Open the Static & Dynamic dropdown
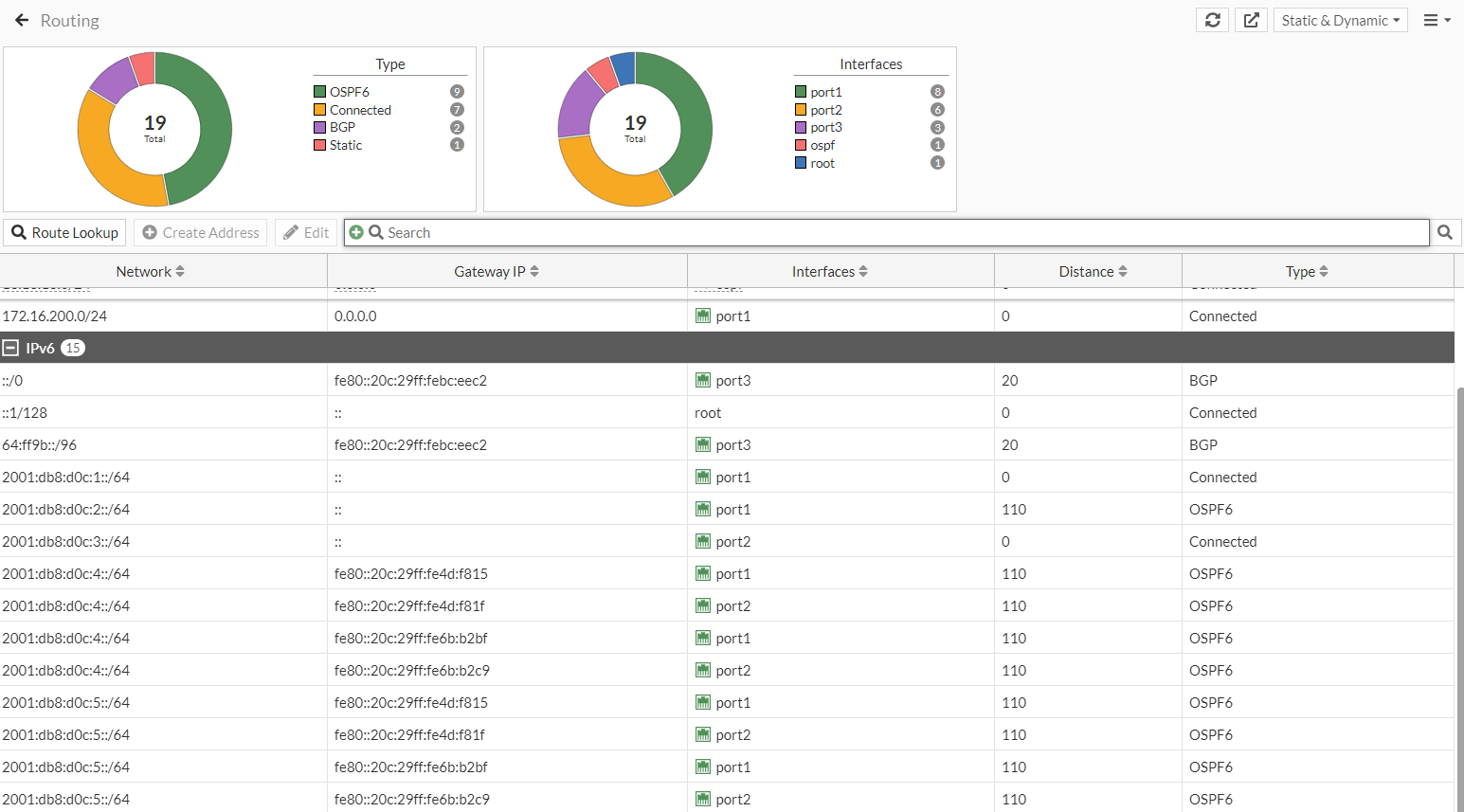The width and height of the screenshot is (1464, 812). 1340,19
